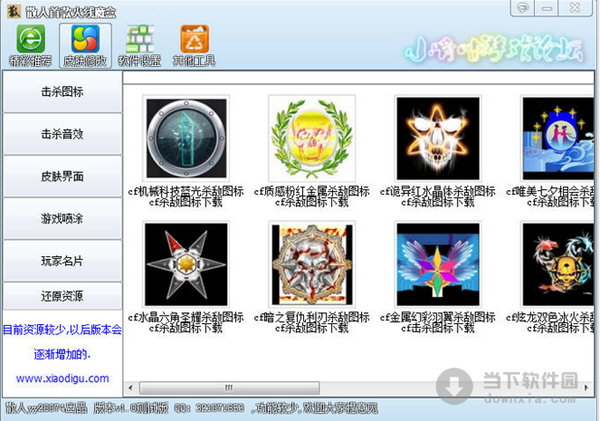Click the cf水晶六角圣耀杀敌图标 caption text
This screenshot has width=600, height=421.
[x=186, y=317]
